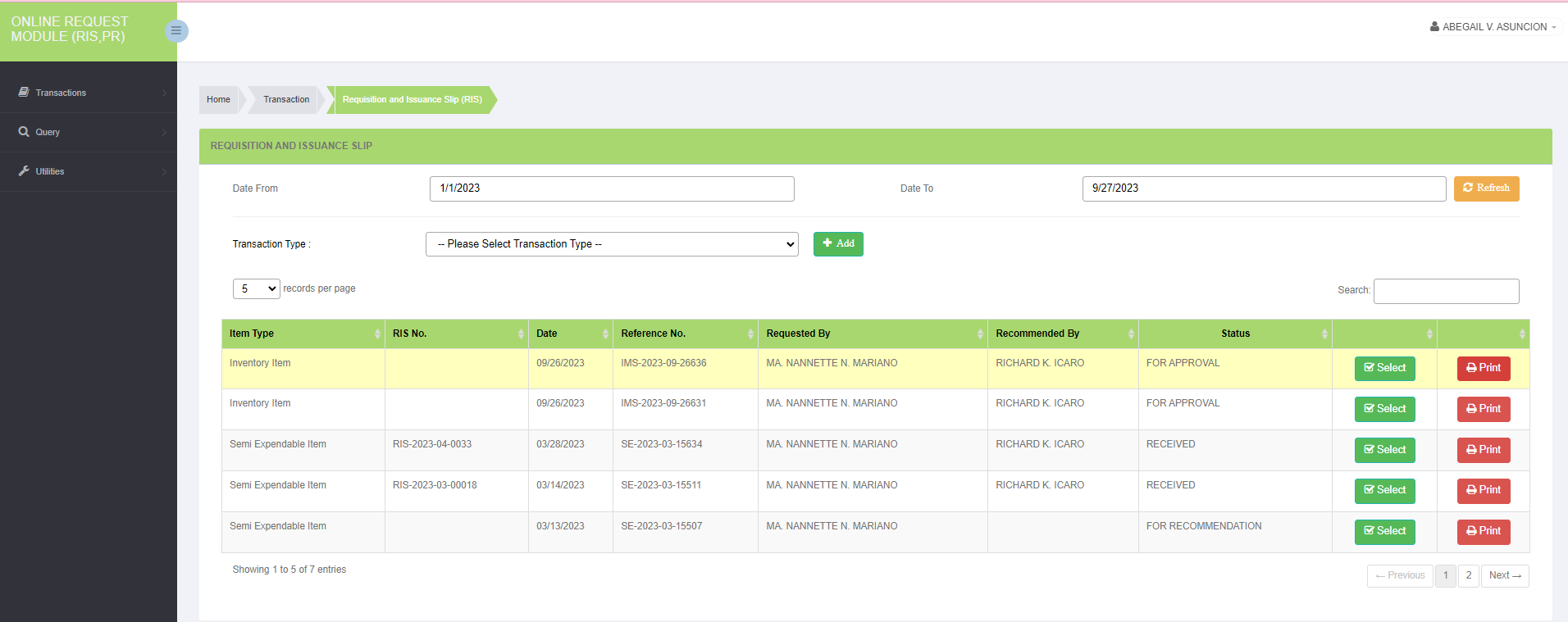Open the records per page dropdown
The height and width of the screenshot is (622, 1568).
tap(257, 288)
